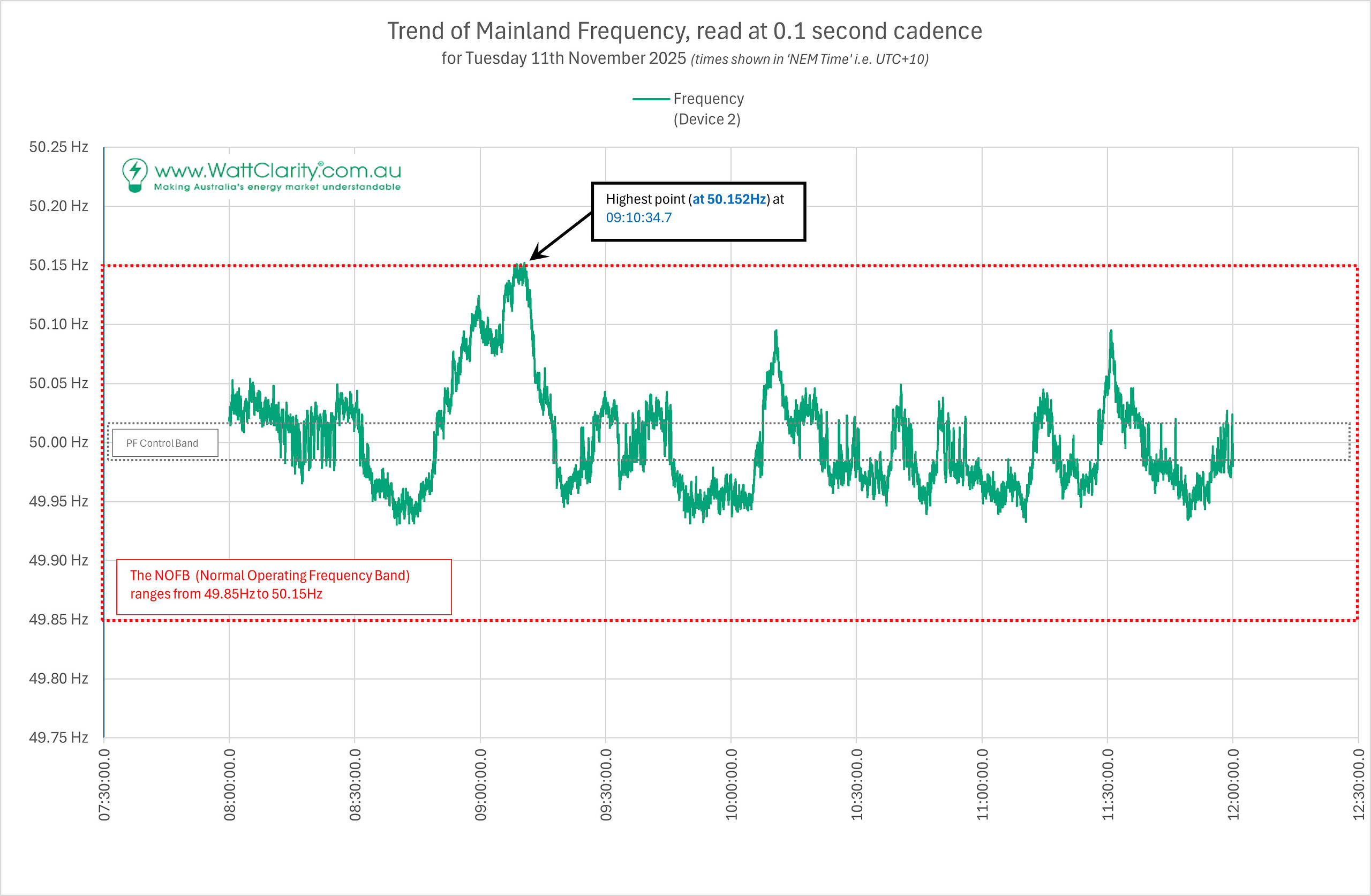The height and width of the screenshot is (896, 1371).
Task: Click the 49.75 Hz y-axis label
Action: [x=59, y=737]
